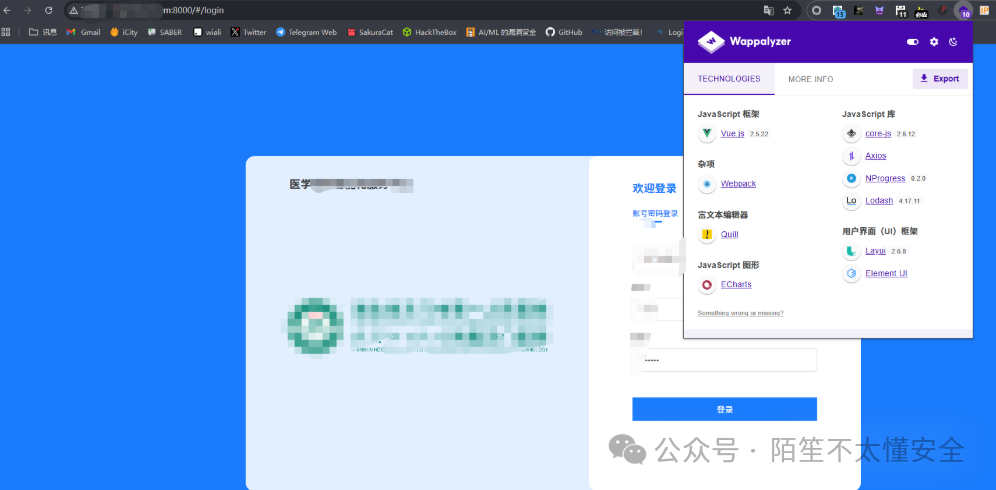996x490 pixels.
Task: Select the account password login tab
Action: point(655,214)
